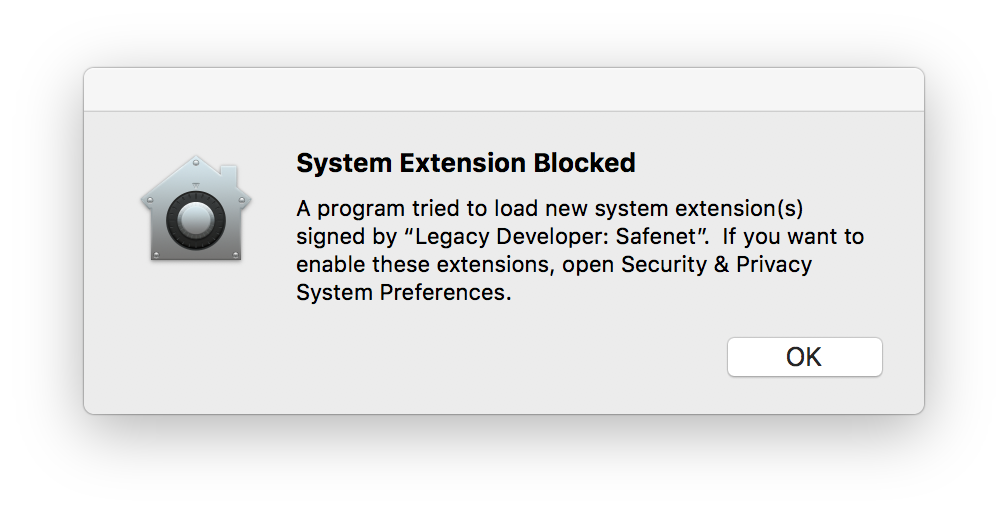Click the OK button

(x=804, y=357)
